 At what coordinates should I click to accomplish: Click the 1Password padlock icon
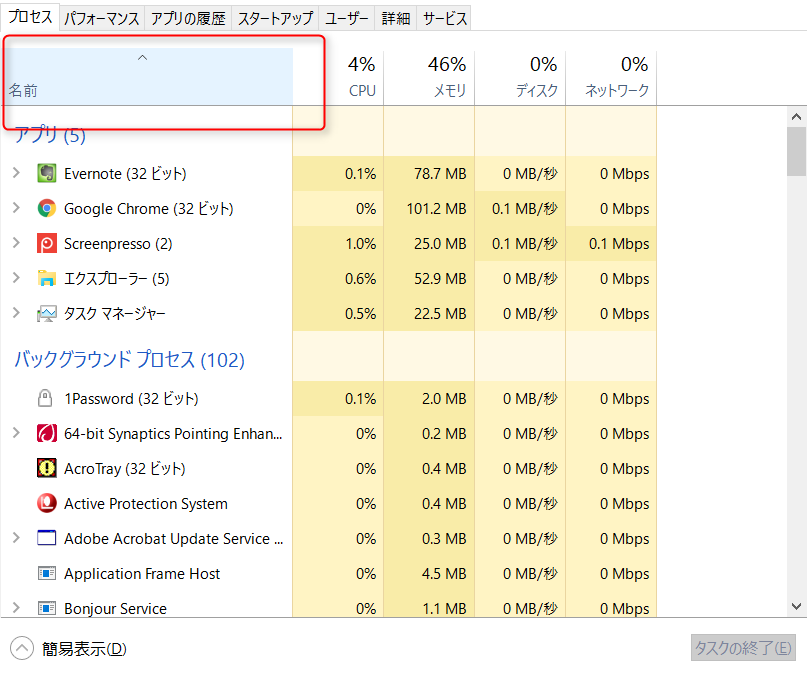(x=46, y=399)
